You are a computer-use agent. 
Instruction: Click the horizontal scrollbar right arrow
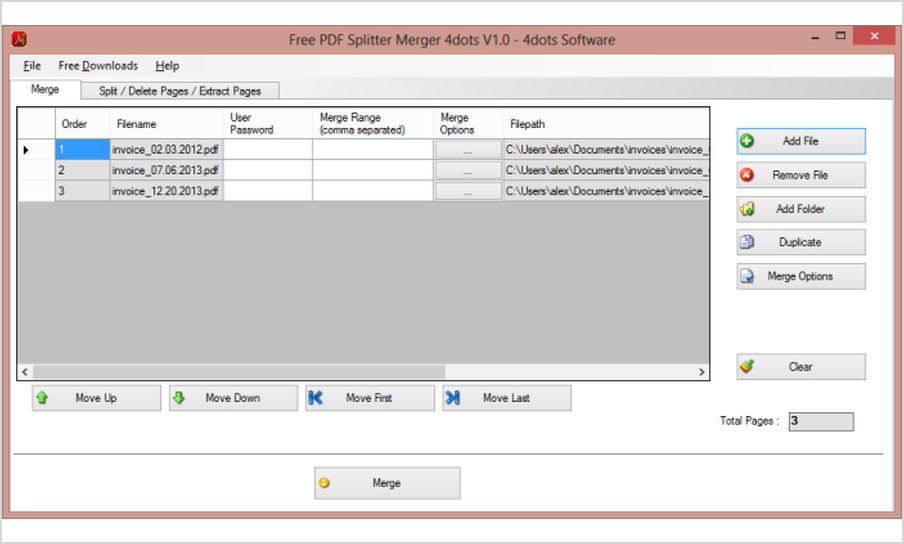click(702, 372)
